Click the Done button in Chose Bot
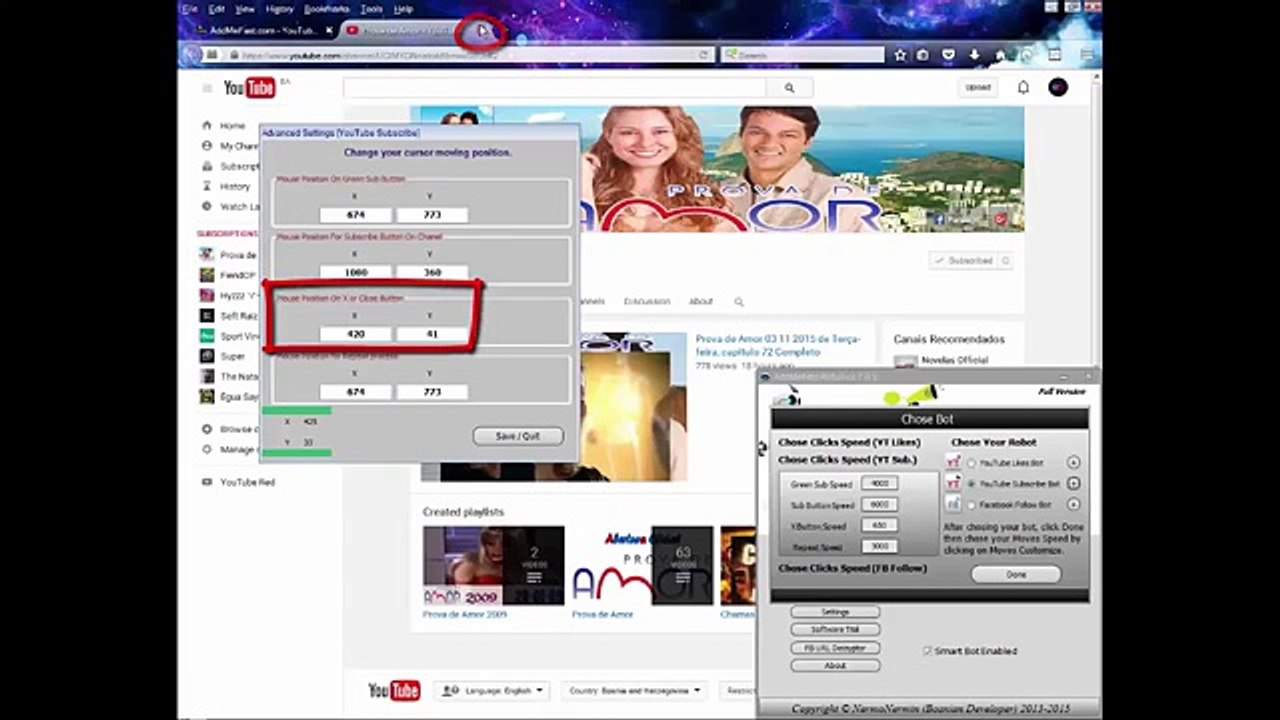 pos(1016,574)
